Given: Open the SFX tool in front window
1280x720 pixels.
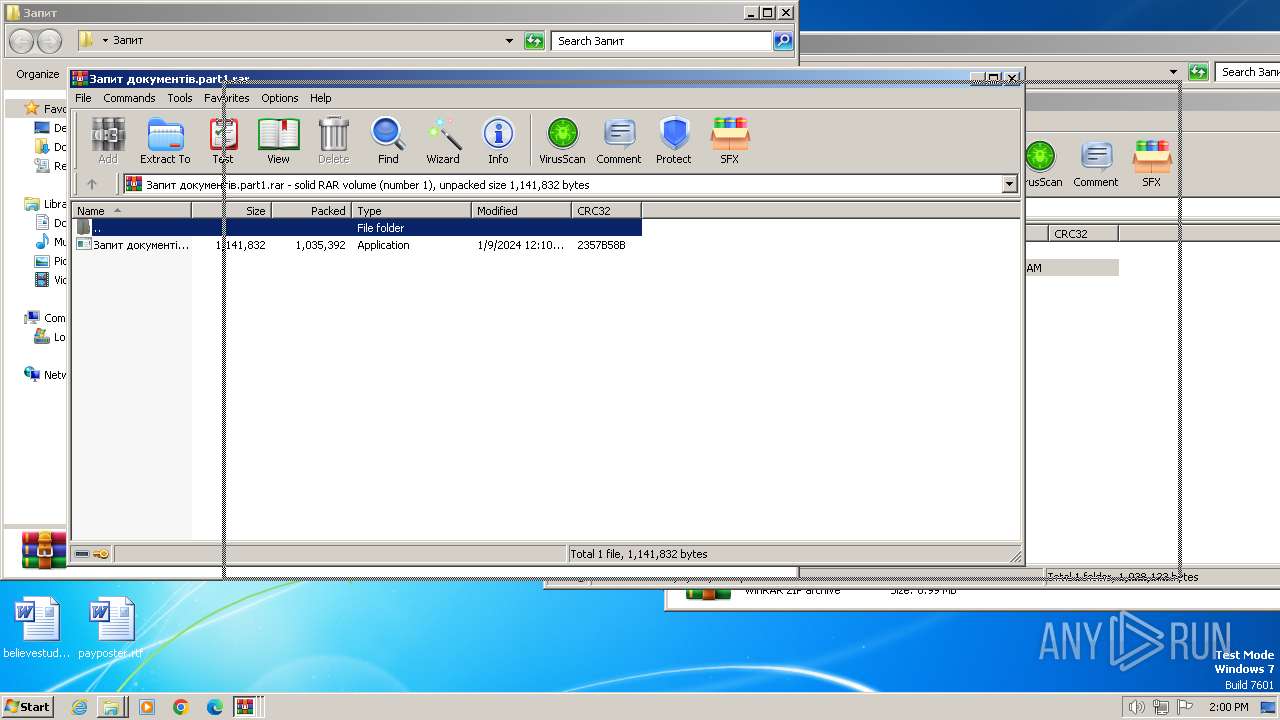Looking at the screenshot, I should tap(730, 140).
